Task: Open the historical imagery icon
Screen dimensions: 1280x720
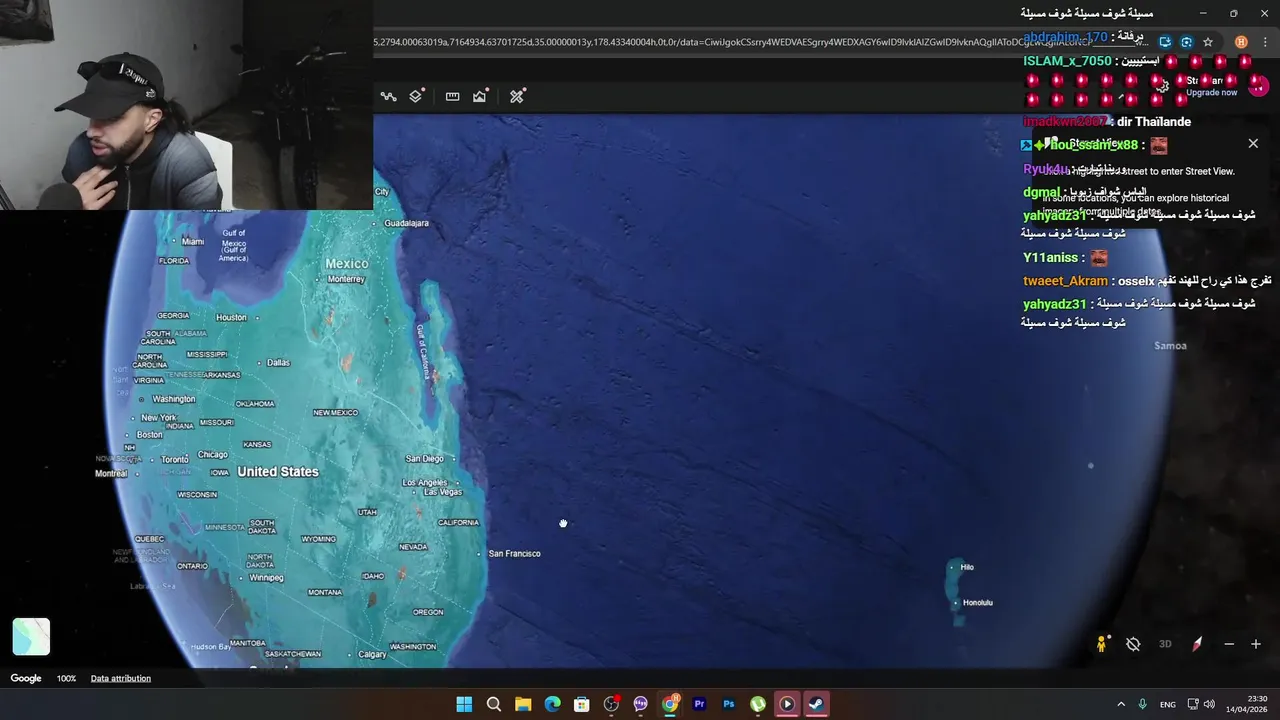Action: click(x=481, y=96)
